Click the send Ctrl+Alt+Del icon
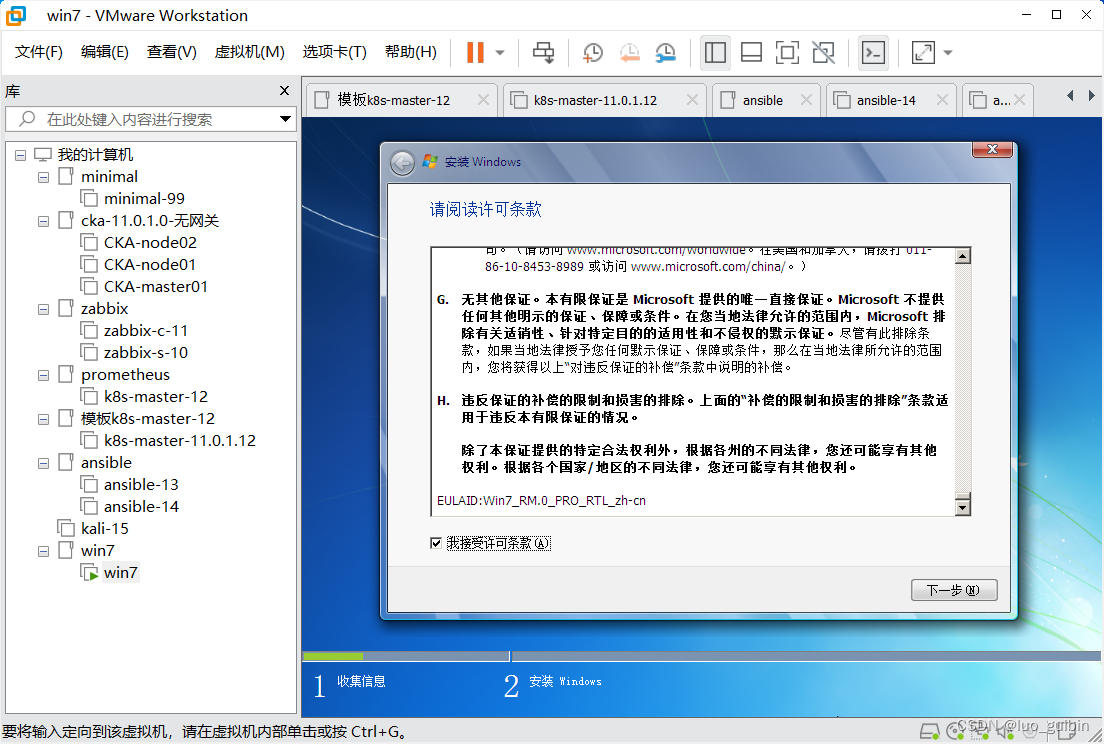Screen dimensions: 1104x744 543,53
